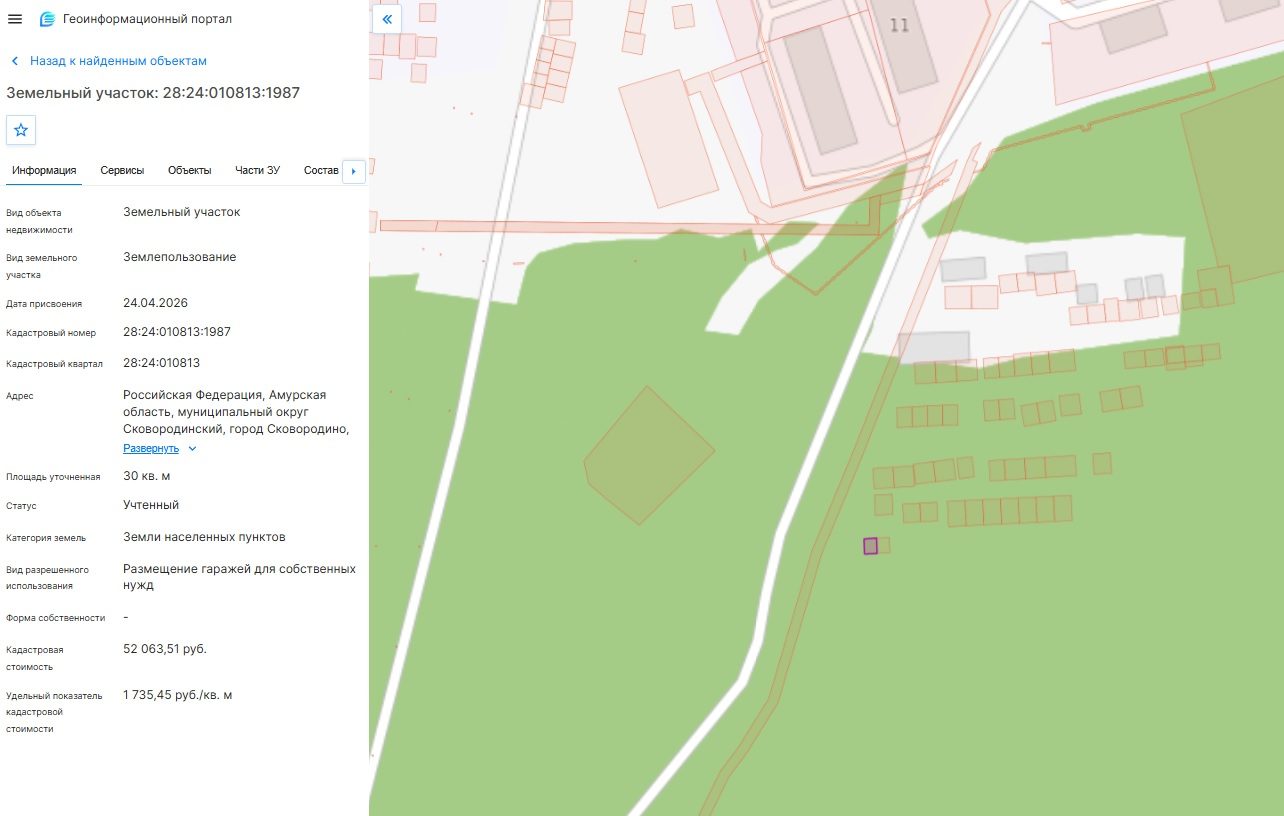The image size is (1284, 816).
Task: Click heading Земельный участок: 28:24:010813:1987
Action: [x=153, y=93]
